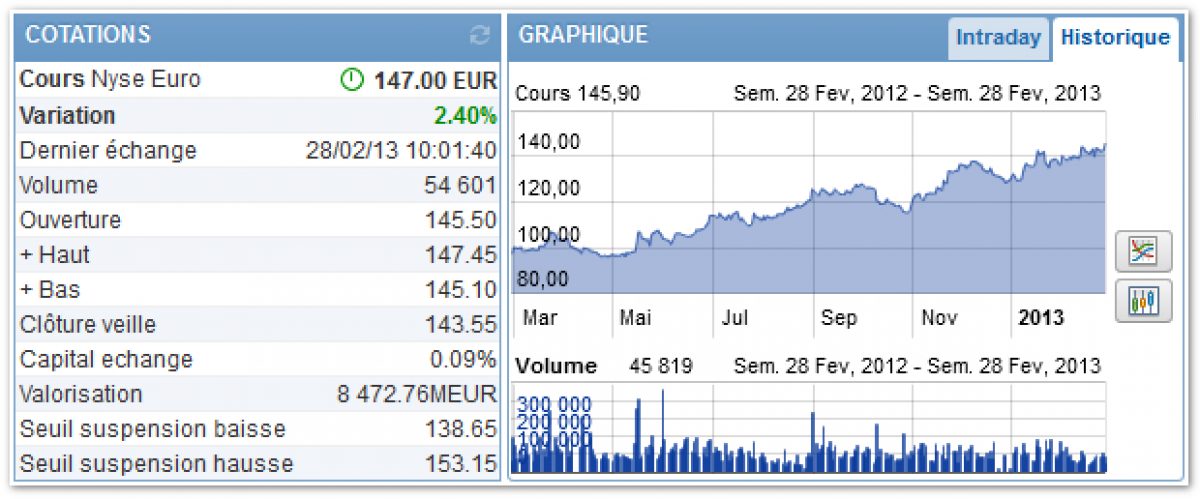Click the green 2.40% variation value
1200x499 pixels.
tap(465, 115)
